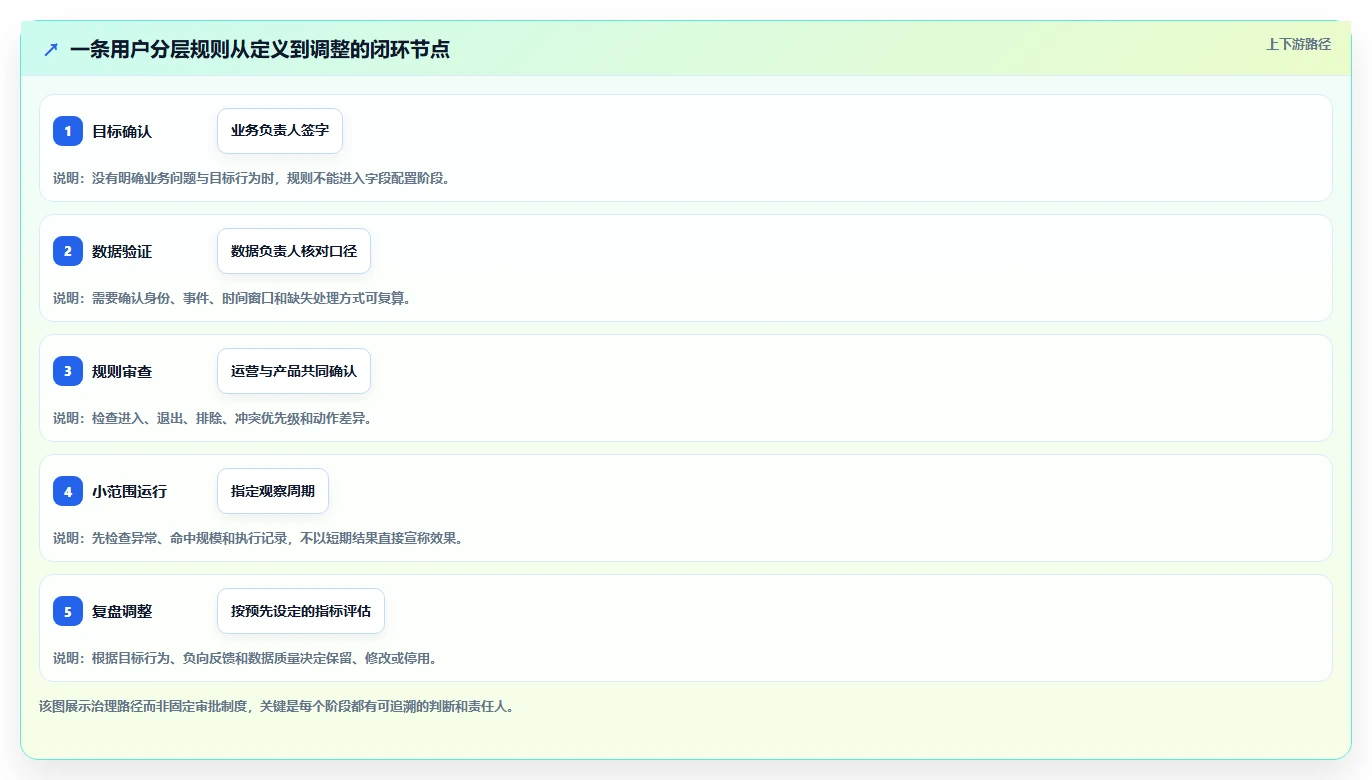Viewport: 1372px width, 780px height.
Task: Select the 小范围运行 step title
Action: (129, 491)
